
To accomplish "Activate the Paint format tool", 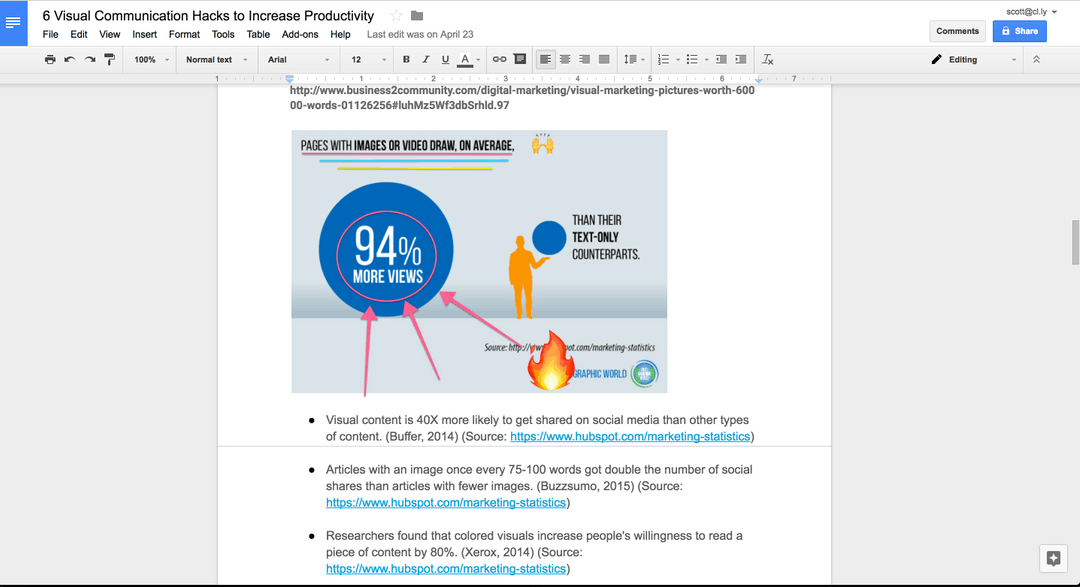I will point(110,60).
